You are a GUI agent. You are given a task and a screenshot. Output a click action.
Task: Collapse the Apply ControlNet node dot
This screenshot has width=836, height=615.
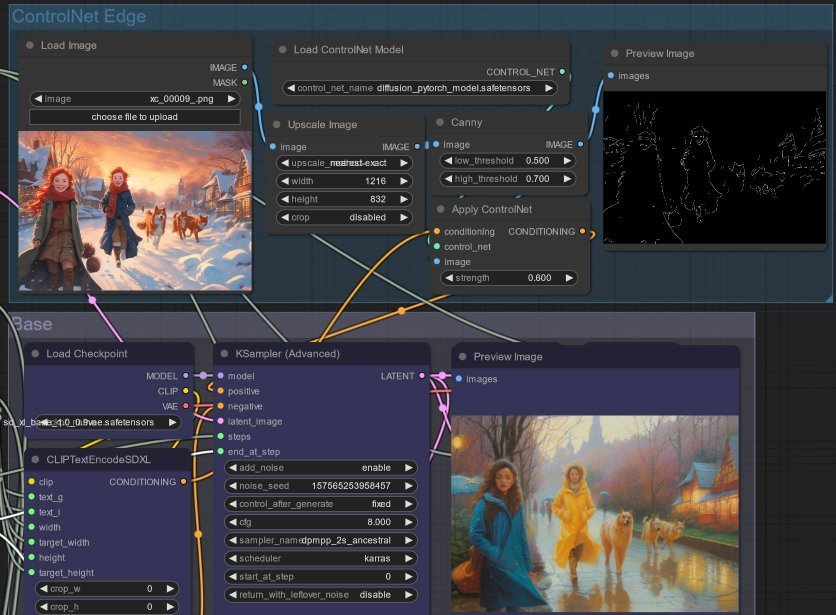(x=440, y=209)
